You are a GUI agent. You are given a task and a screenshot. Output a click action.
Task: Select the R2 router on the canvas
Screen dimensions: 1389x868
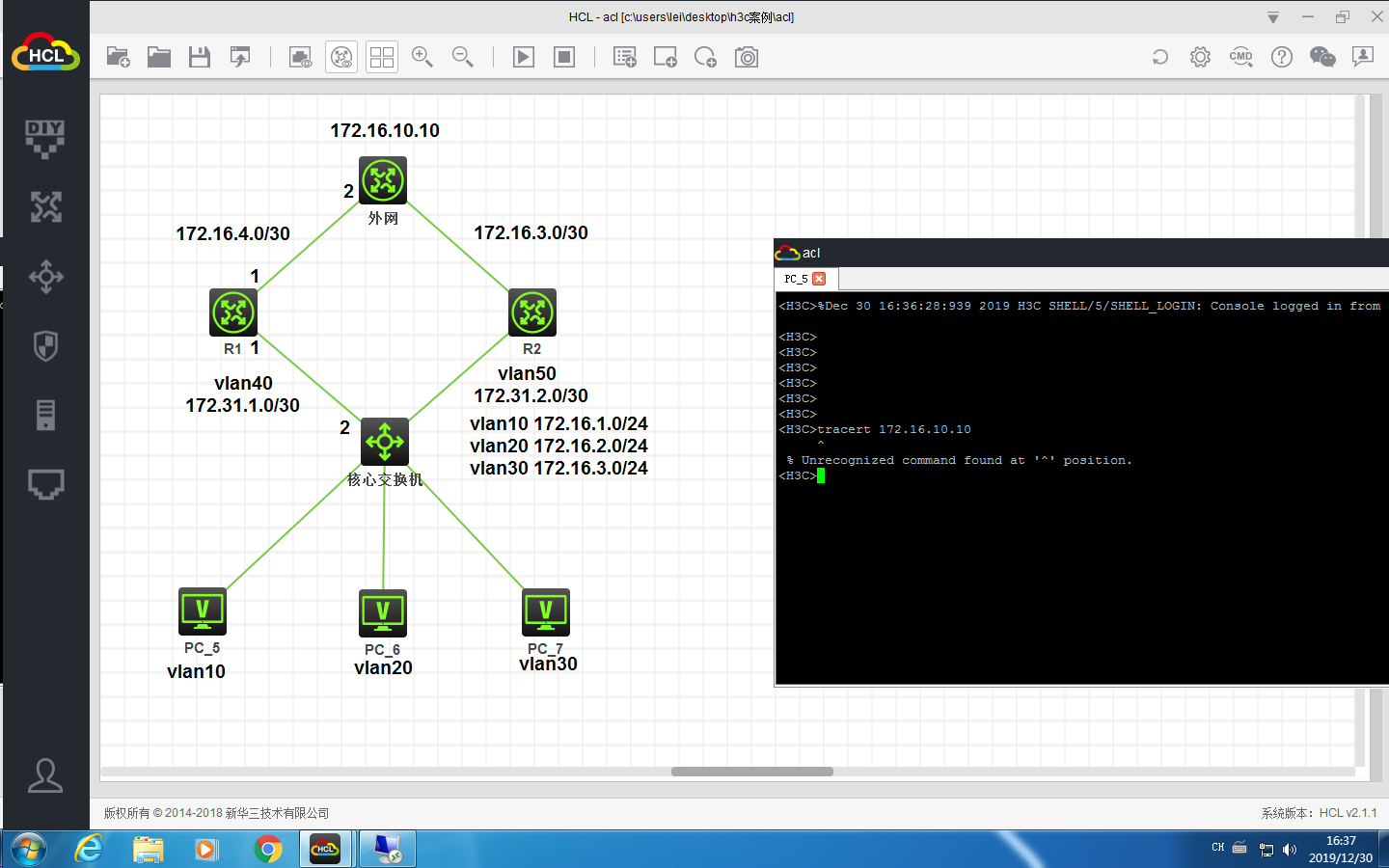pyautogui.click(x=532, y=312)
